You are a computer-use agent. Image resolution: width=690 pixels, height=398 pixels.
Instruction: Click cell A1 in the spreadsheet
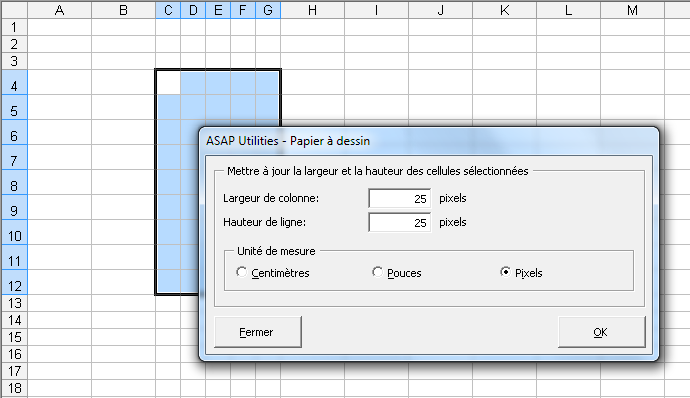pyautogui.click(x=60, y=27)
